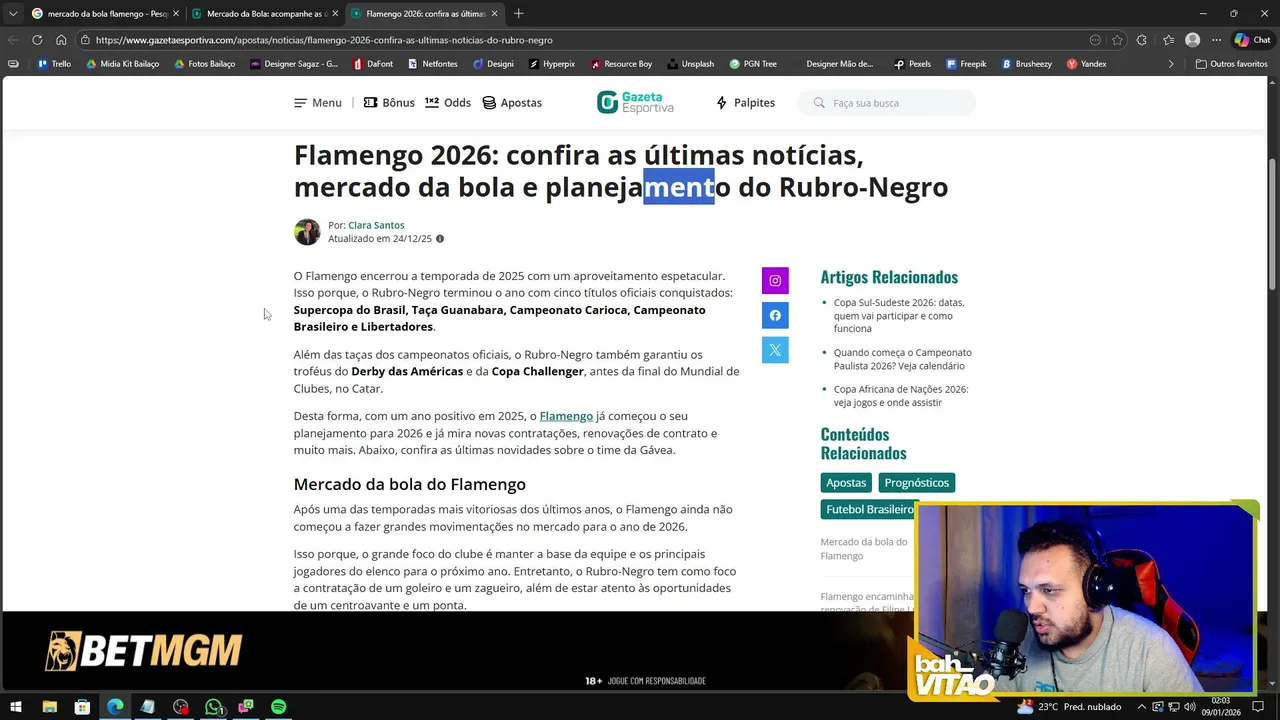This screenshot has height=720, width=1280.
Task: Open DaFont bookmark
Action: coord(372,64)
